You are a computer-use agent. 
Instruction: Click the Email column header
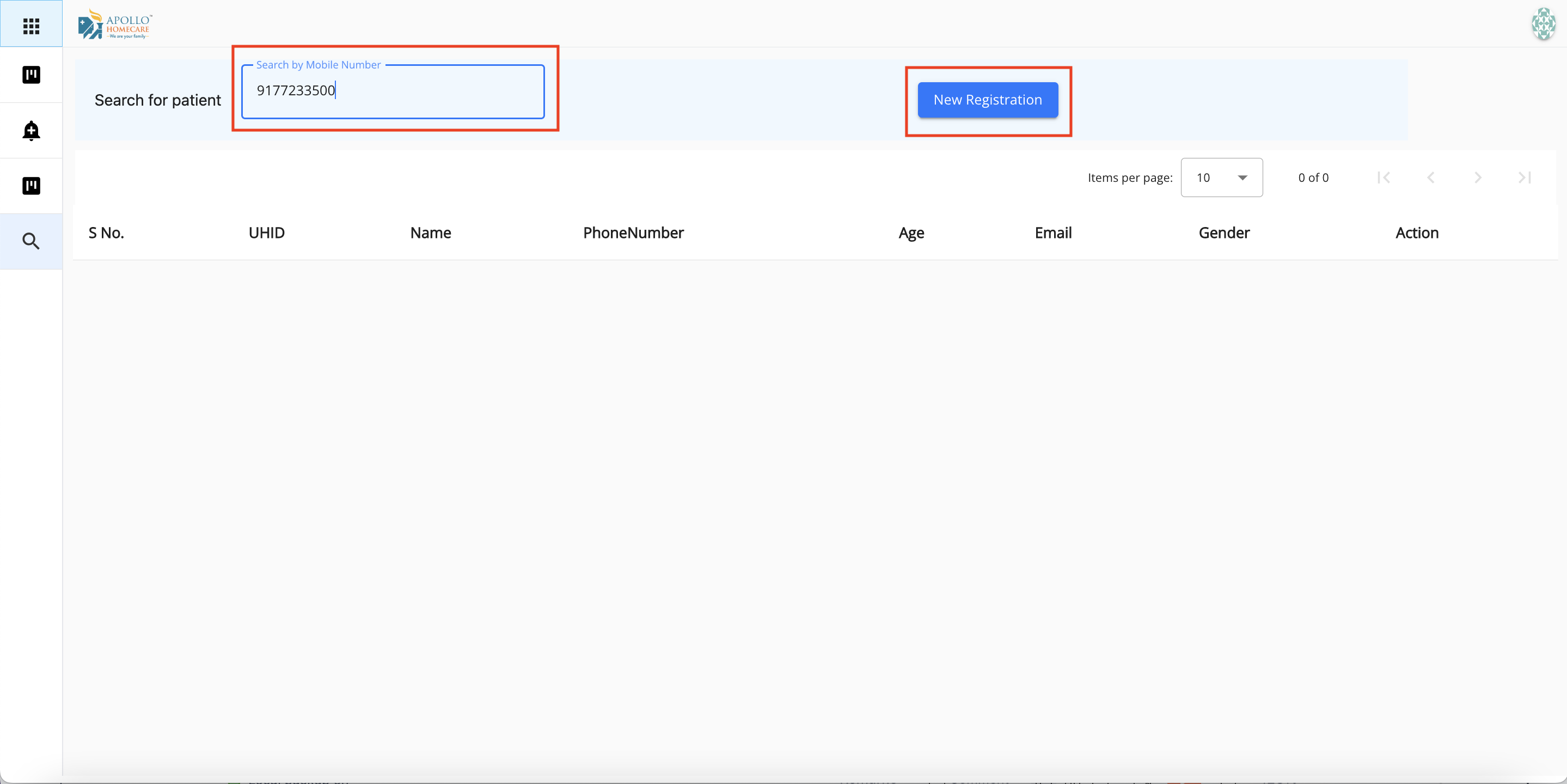pyautogui.click(x=1052, y=233)
